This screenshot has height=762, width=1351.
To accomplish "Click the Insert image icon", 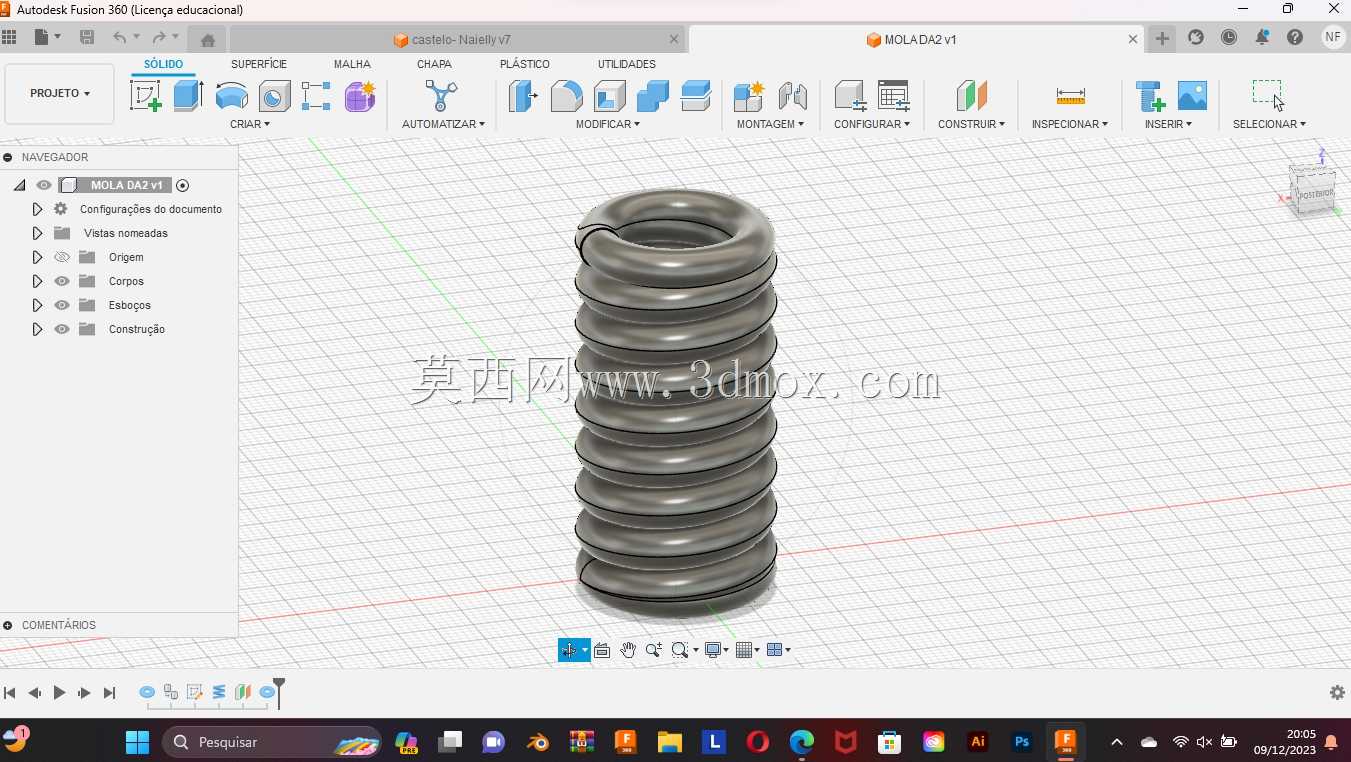I will coord(1192,96).
